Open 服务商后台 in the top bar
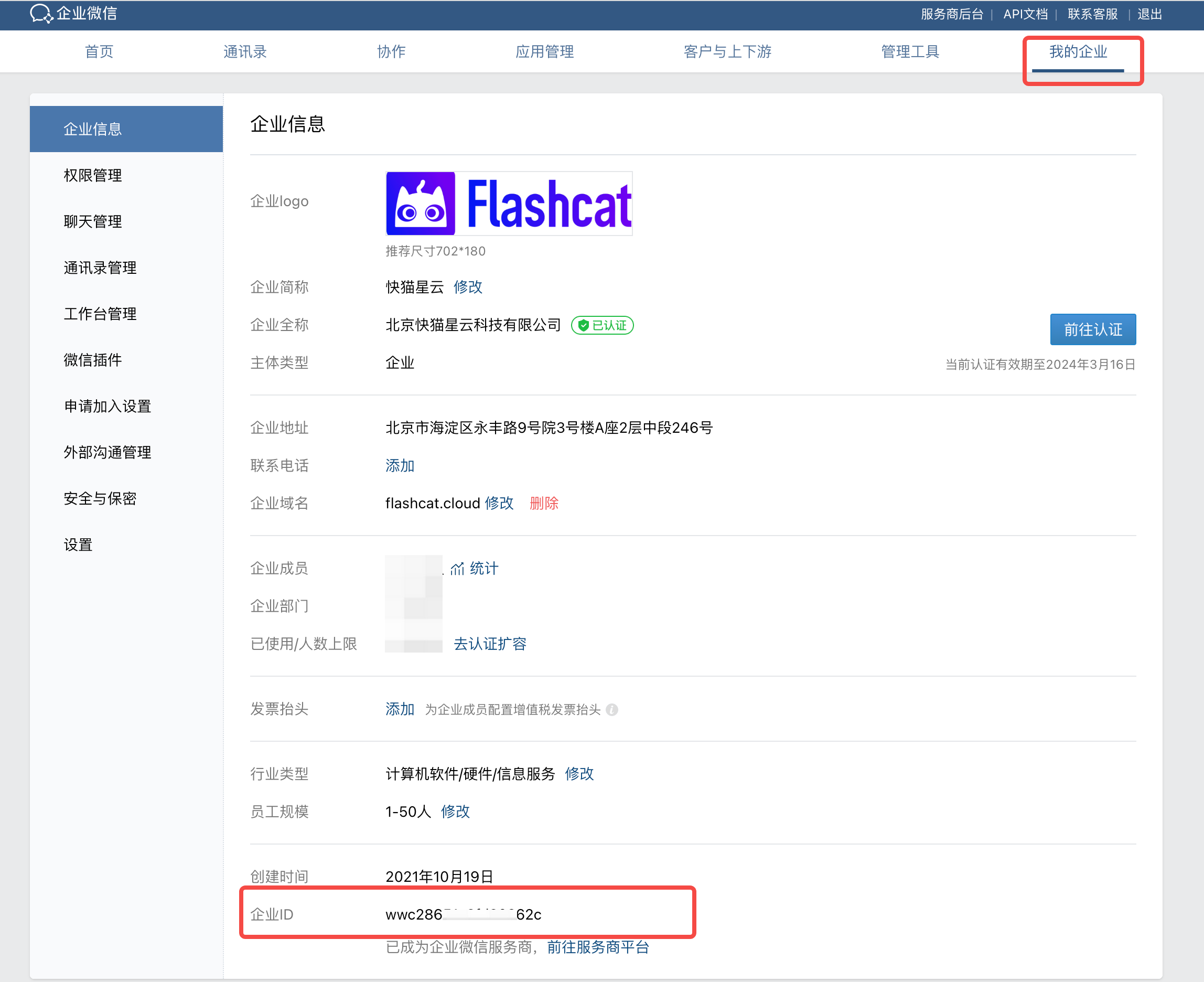Screen dimensions: 1204x982 (952, 14)
